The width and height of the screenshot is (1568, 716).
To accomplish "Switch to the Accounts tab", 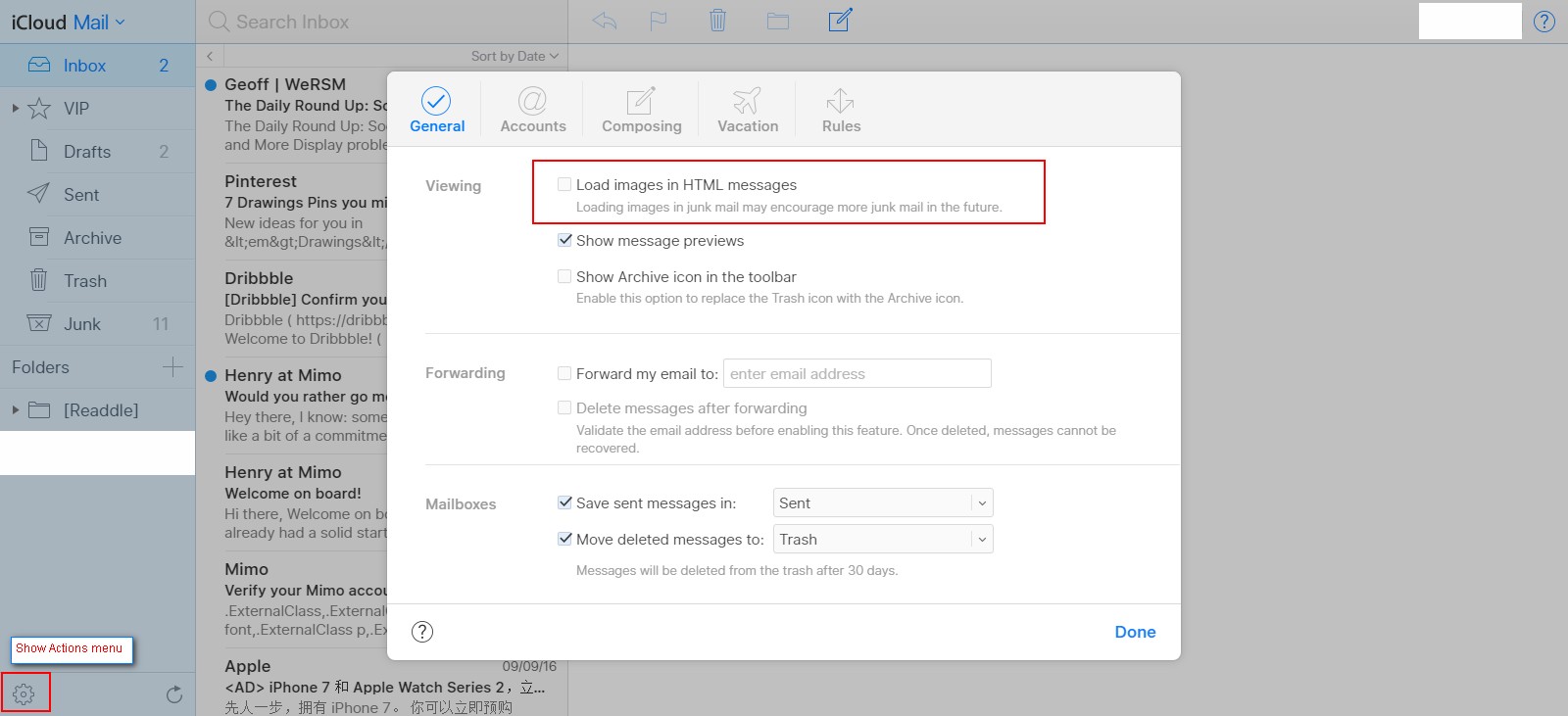I will tap(533, 110).
